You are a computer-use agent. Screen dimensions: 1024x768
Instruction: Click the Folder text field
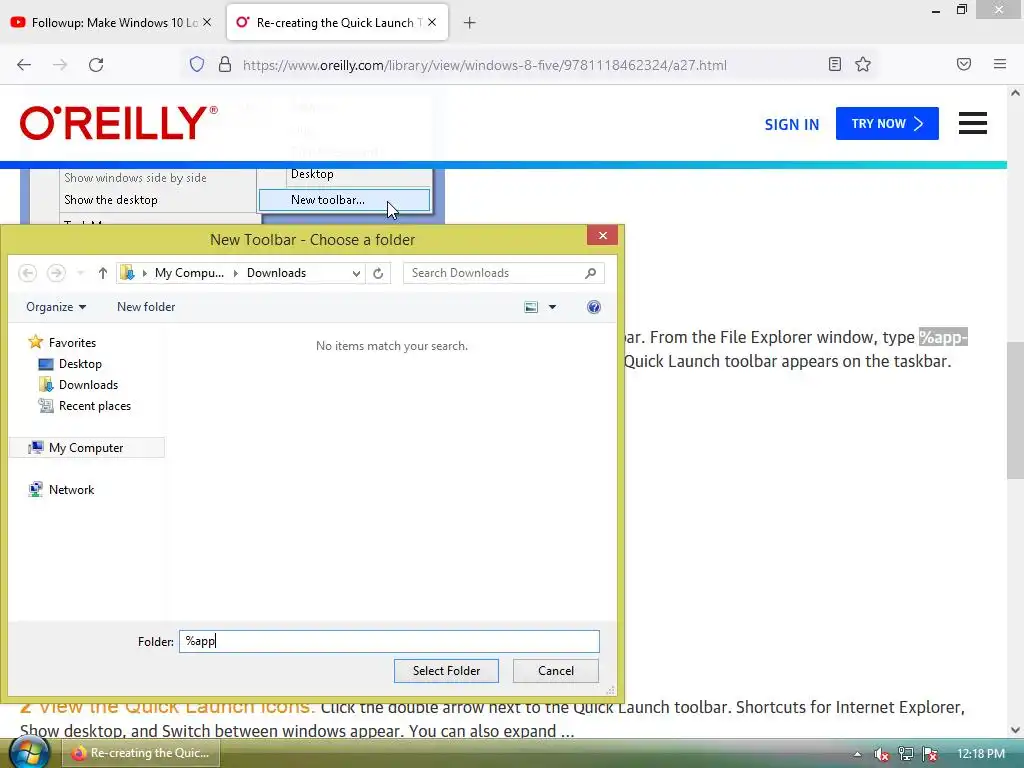(x=389, y=641)
